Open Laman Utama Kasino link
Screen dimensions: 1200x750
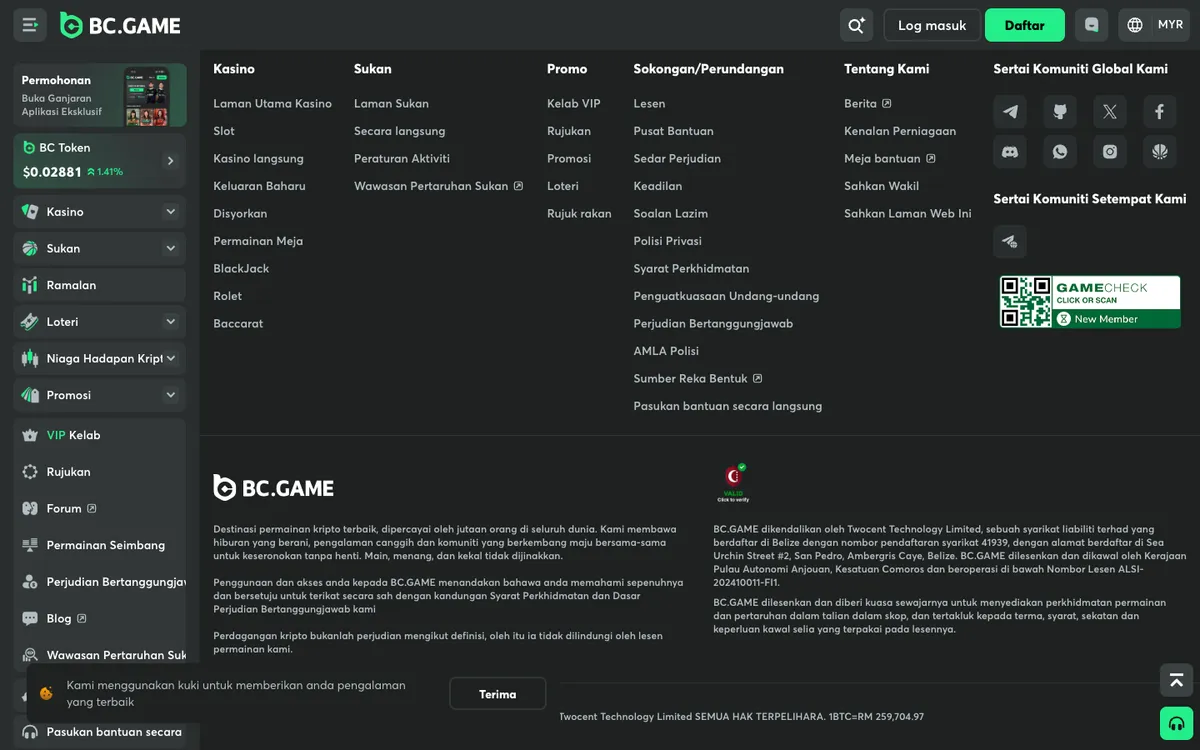[272, 104]
